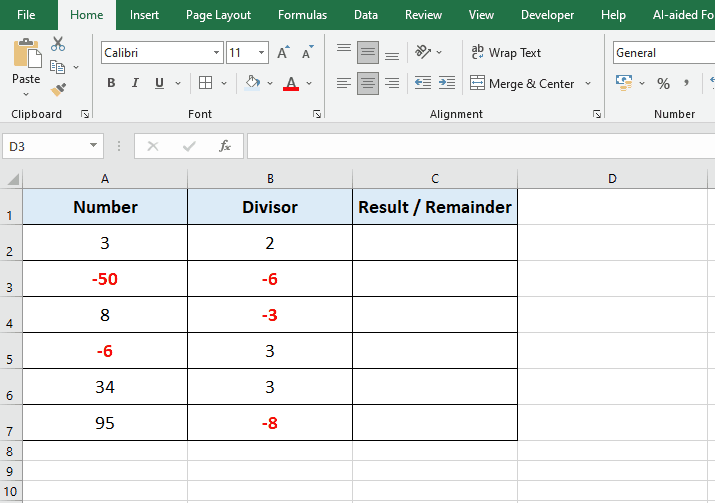The width and height of the screenshot is (715, 503).
Task: Switch to Developer tab
Action: tap(547, 15)
